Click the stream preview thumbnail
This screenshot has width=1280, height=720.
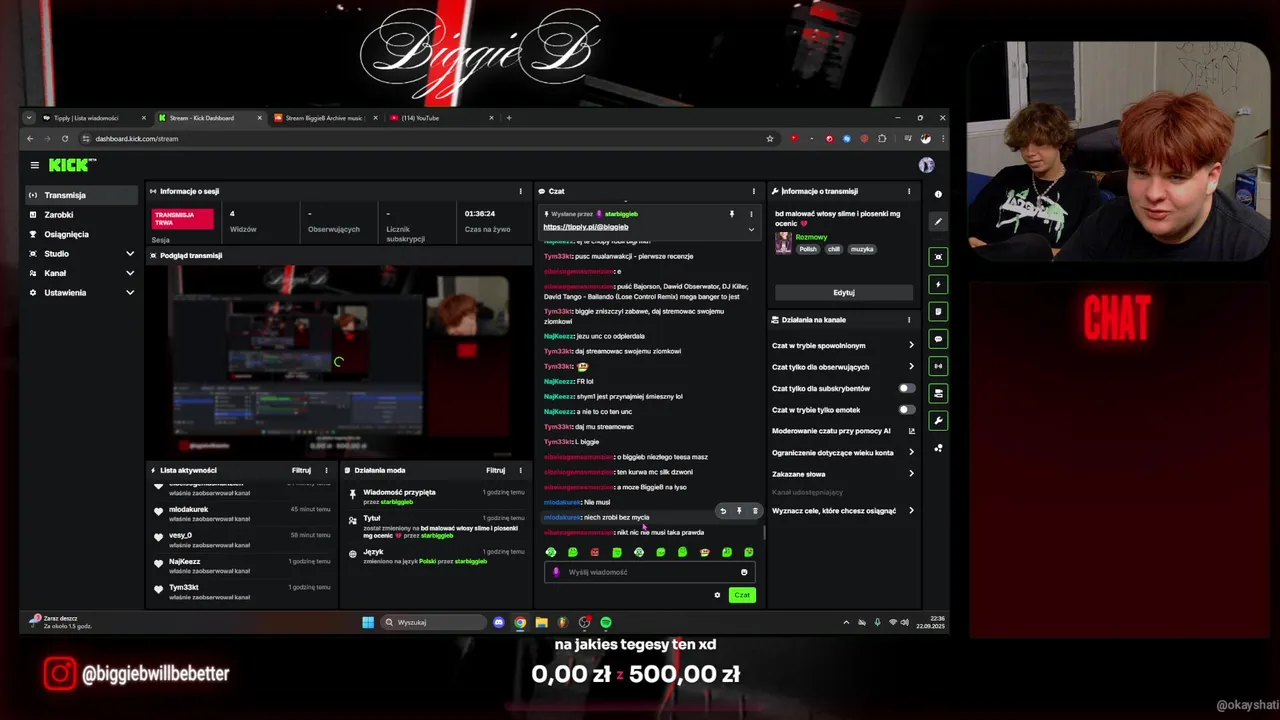[x=339, y=360]
